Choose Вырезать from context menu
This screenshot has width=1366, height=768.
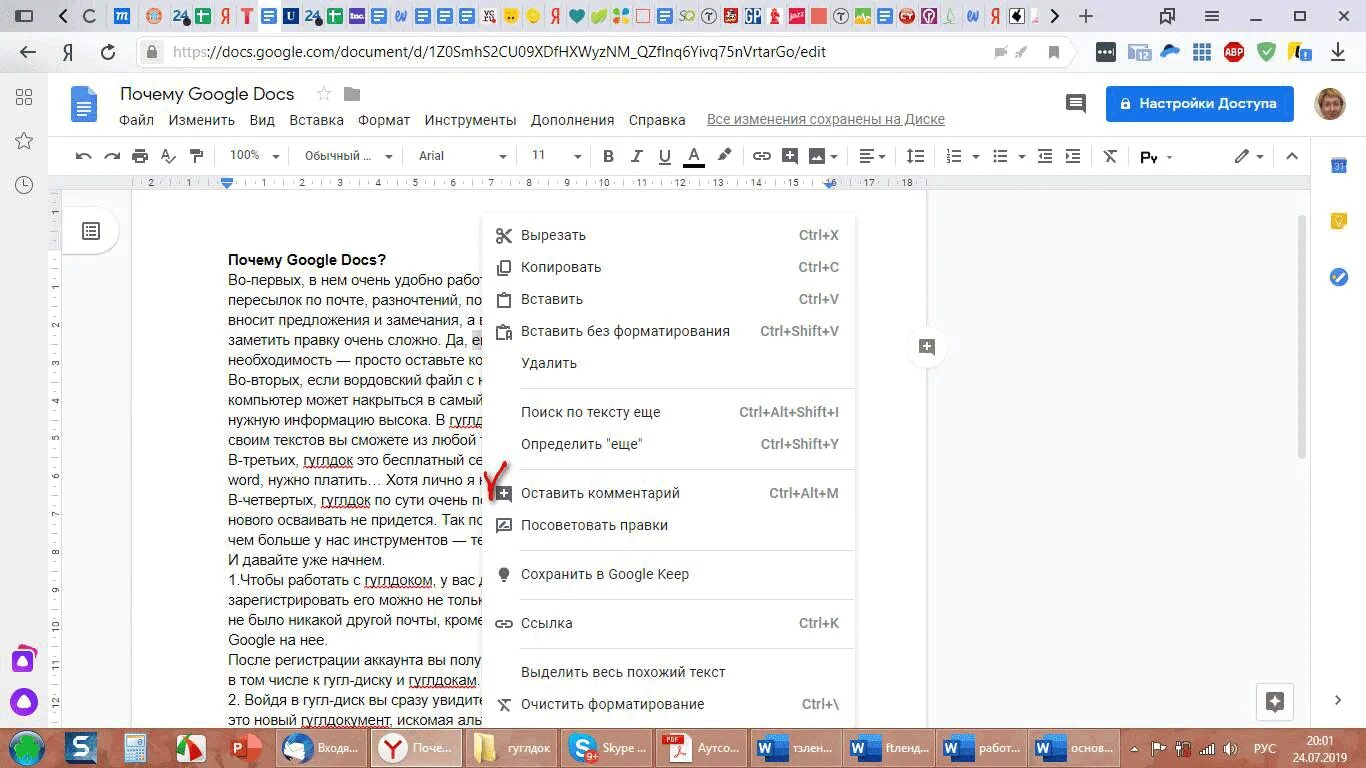[x=668, y=235]
